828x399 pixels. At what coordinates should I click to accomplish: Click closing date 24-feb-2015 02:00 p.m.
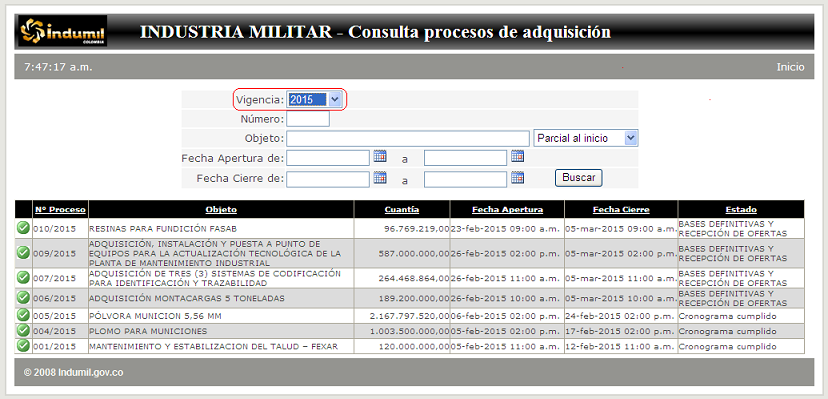[x=620, y=316]
